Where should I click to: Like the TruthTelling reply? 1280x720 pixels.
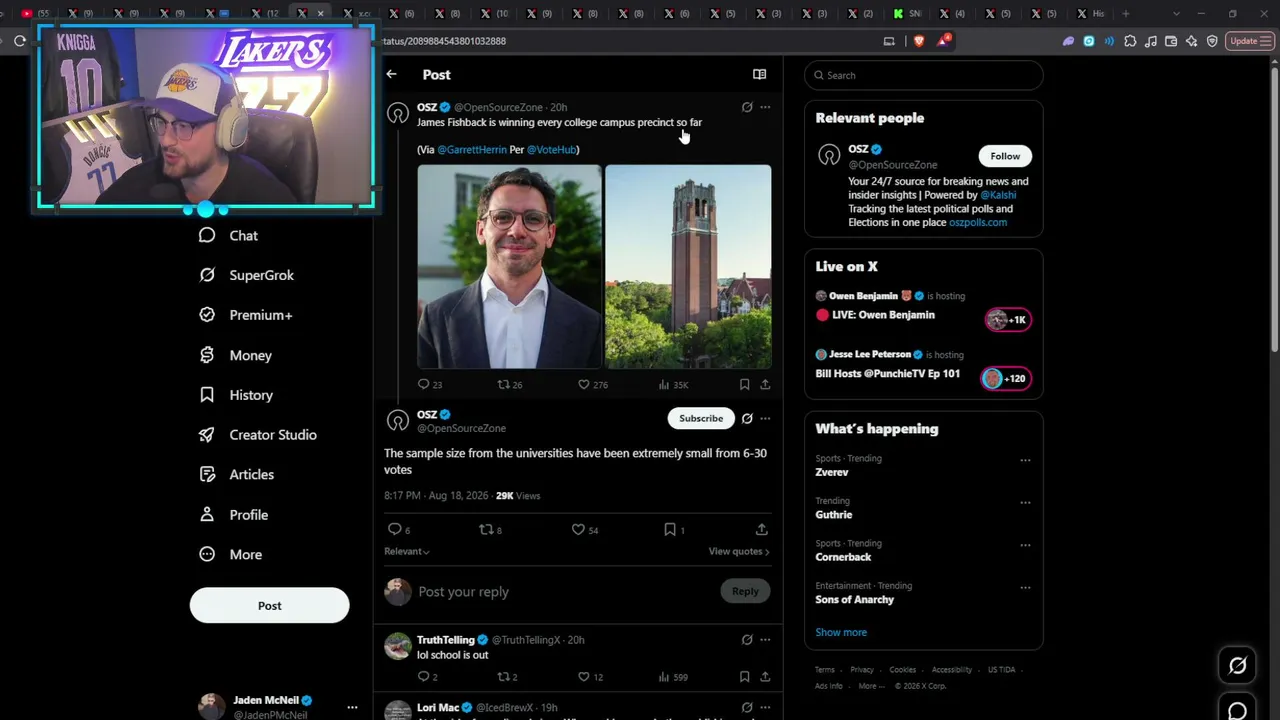[584, 677]
